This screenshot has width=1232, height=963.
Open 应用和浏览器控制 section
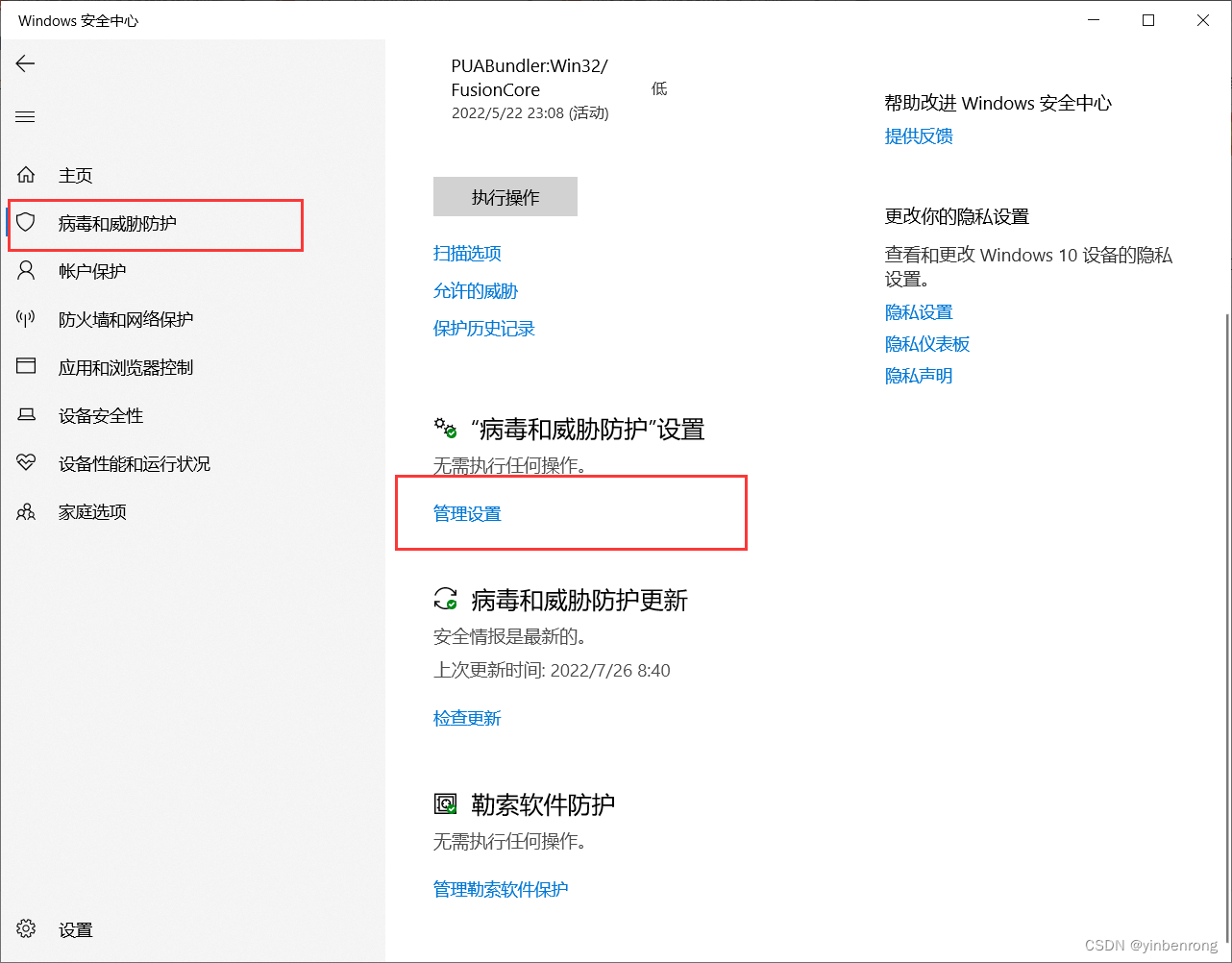(126, 367)
